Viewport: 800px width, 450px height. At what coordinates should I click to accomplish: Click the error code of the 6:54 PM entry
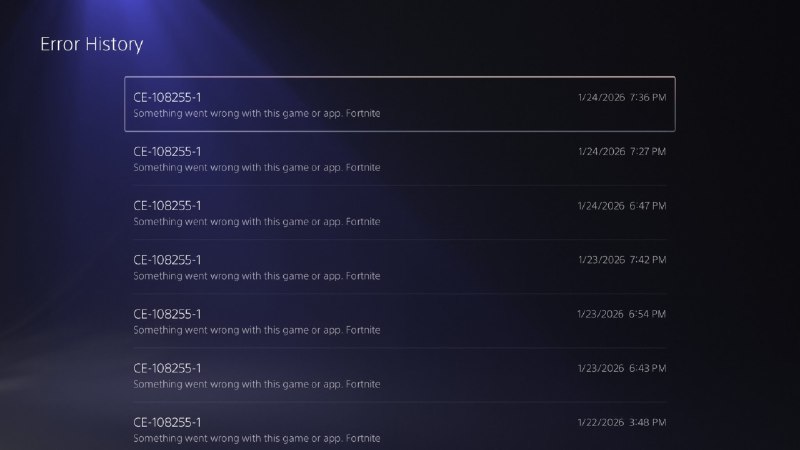167,314
